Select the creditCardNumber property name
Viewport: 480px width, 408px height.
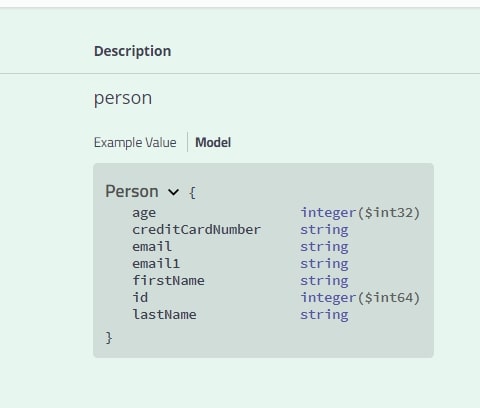pos(196,230)
